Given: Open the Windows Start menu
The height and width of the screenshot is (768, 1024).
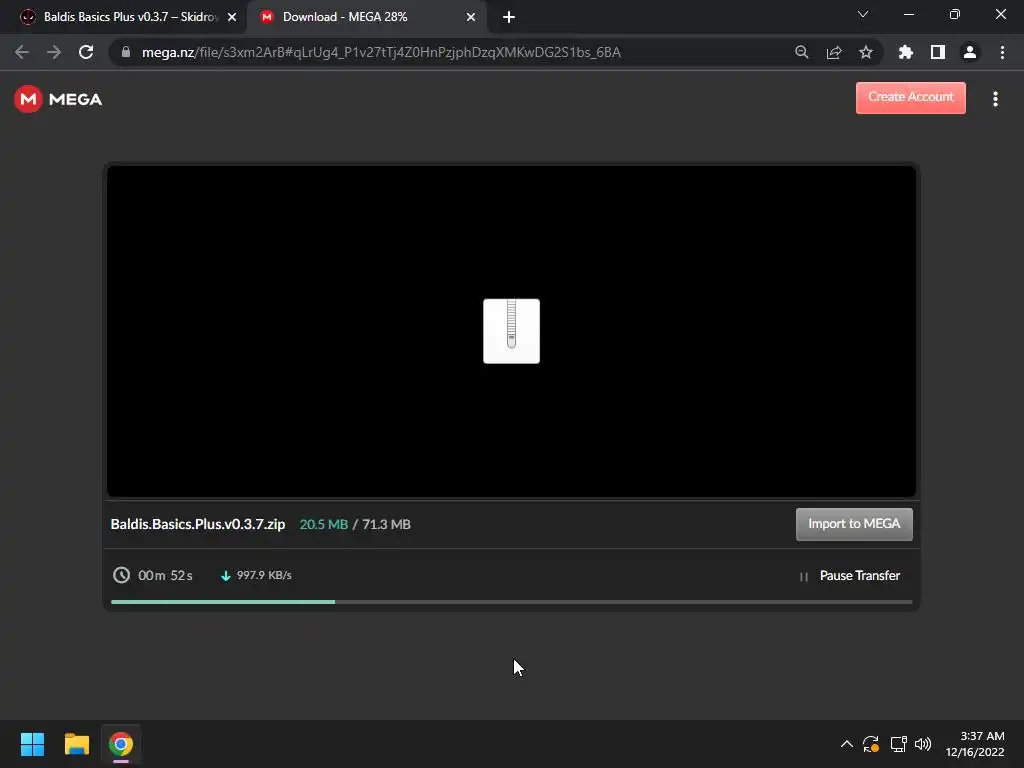Looking at the screenshot, I should pyautogui.click(x=32, y=744).
